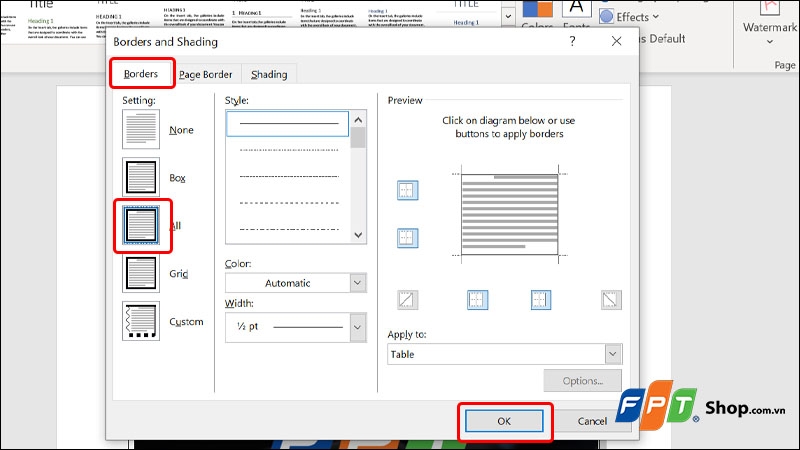Choose the Custom border setting icon
Viewport: 800px width, 450px height.
point(141,321)
